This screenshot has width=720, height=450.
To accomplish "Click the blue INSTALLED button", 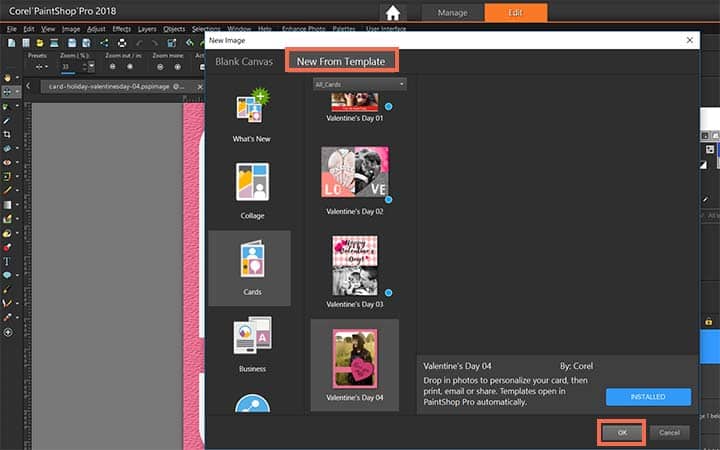I will 648,397.
